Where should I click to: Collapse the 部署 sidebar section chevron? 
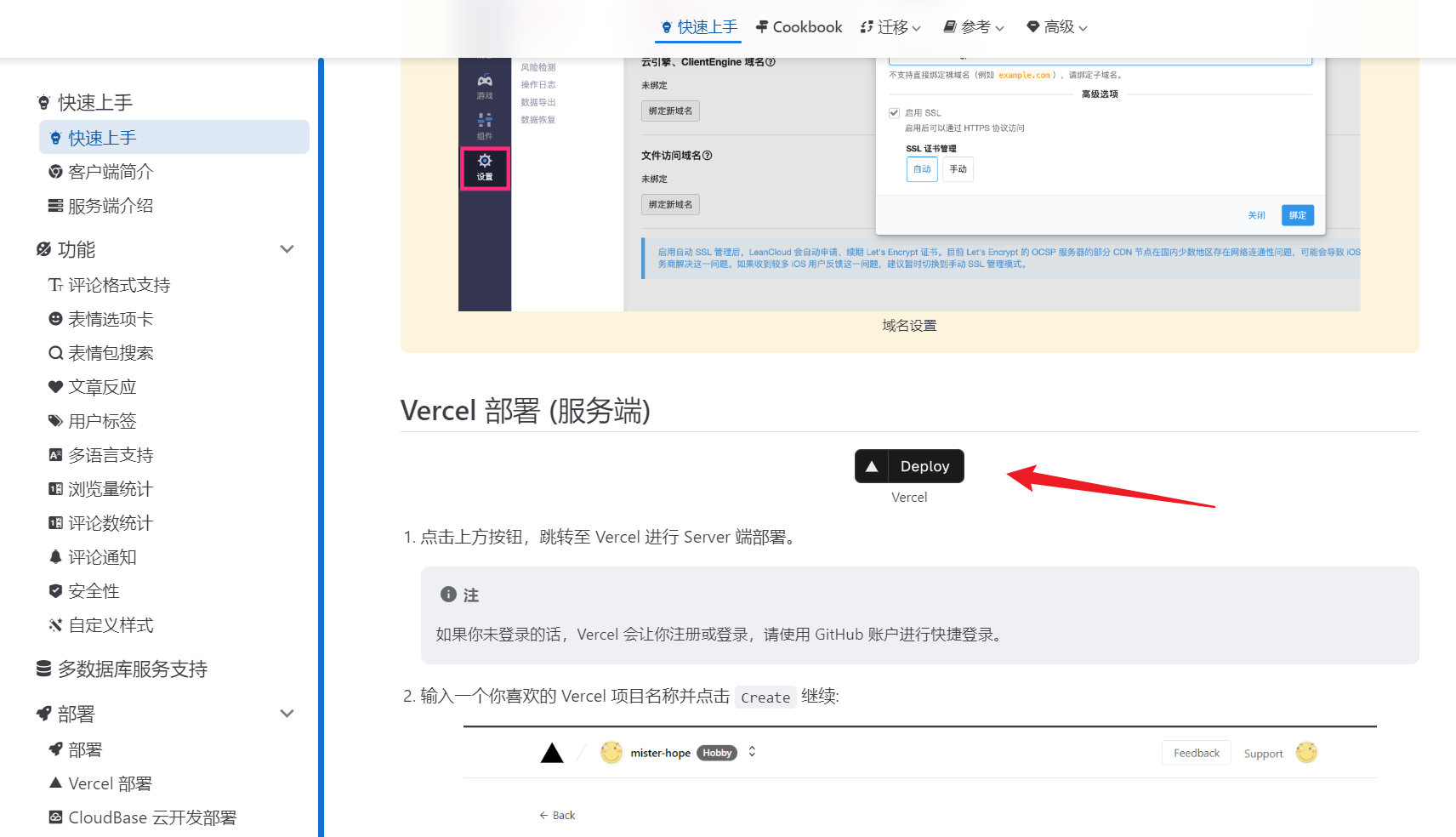point(287,714)
